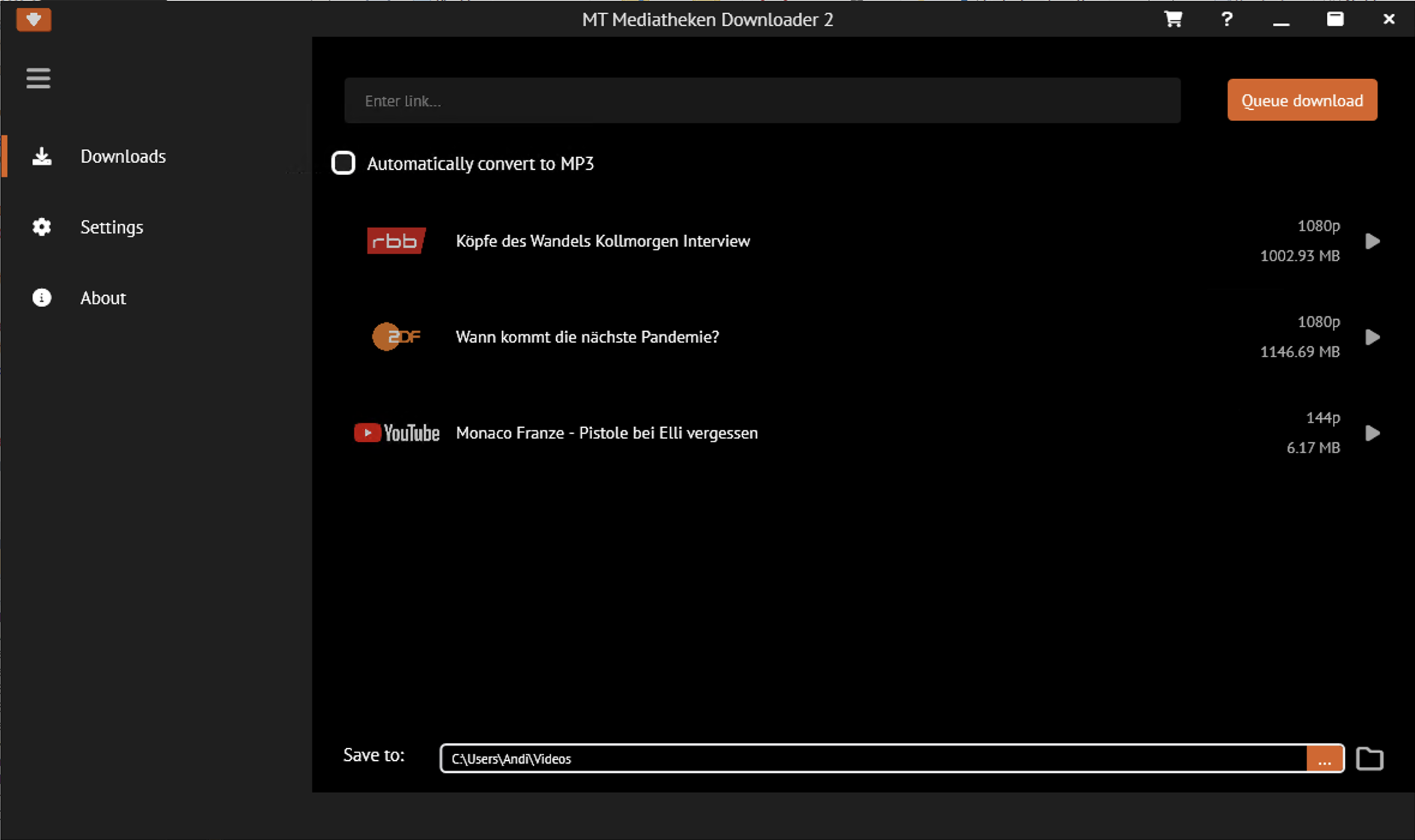
Task: Browse save path with the ... button
Action: pyautogui.click(x=1324, y=759)
